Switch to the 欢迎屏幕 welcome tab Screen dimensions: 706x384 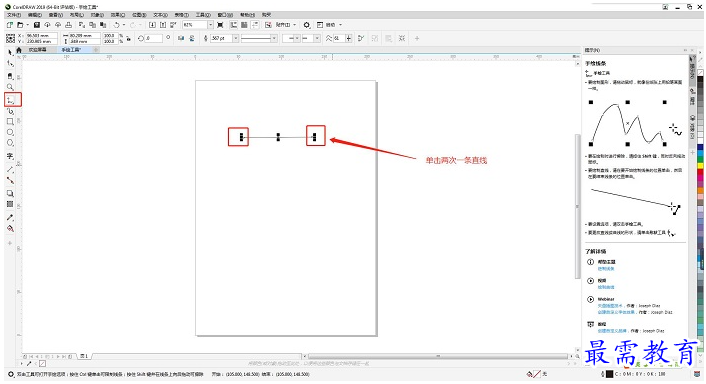(37, 50)
